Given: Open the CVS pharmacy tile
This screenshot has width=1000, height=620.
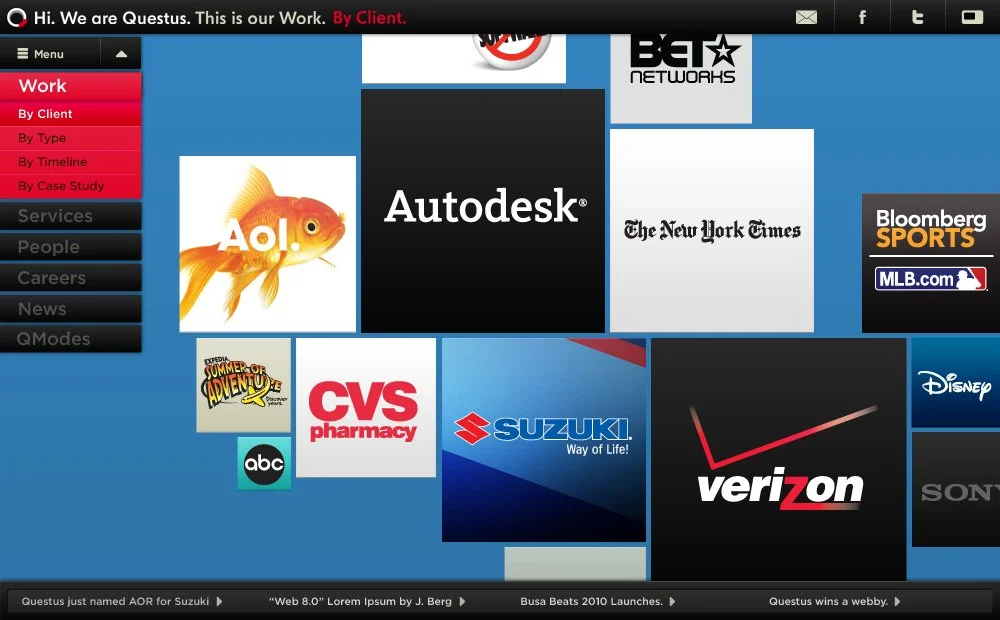Looking at the screenshot, I should coord(365,408).
